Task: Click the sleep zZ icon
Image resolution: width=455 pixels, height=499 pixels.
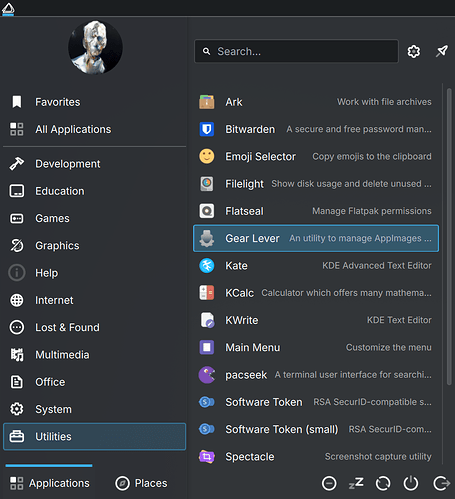Action: 356,483
